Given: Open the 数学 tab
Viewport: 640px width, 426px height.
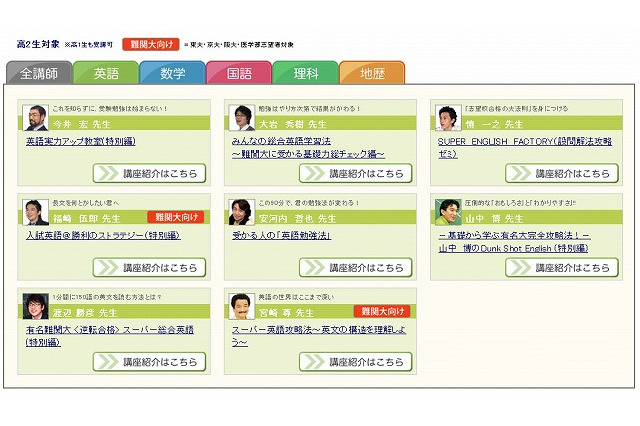Looking at the screenshot, I should [172, 73].
